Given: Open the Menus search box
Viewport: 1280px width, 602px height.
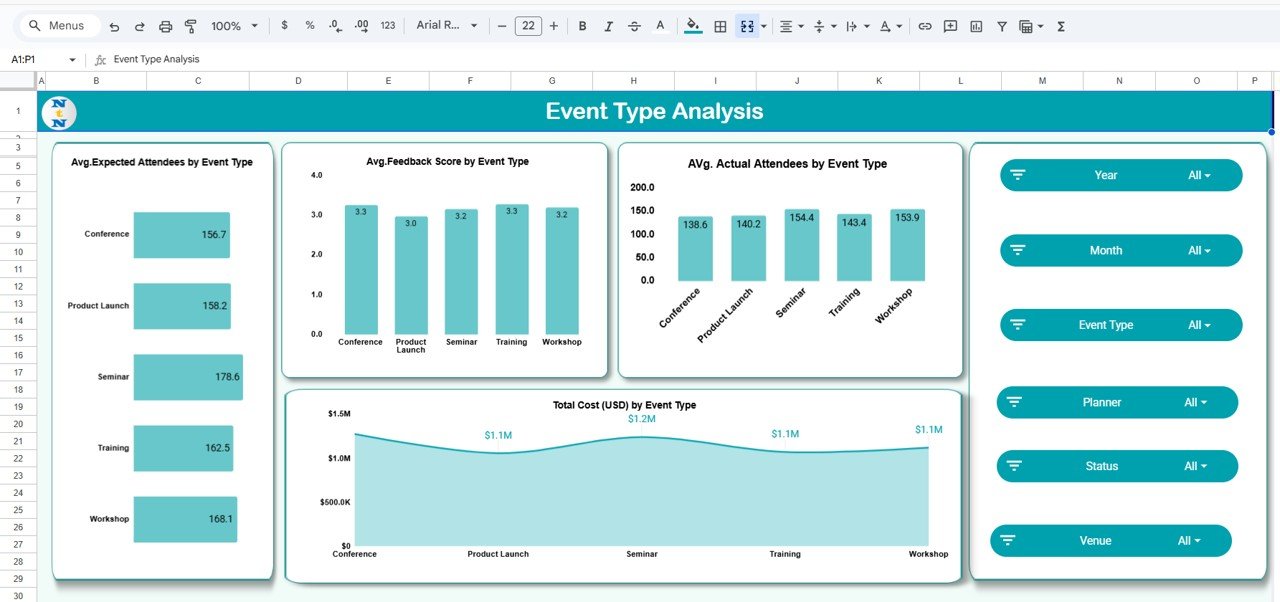Looking at the screenshot, I should (58, 26).
